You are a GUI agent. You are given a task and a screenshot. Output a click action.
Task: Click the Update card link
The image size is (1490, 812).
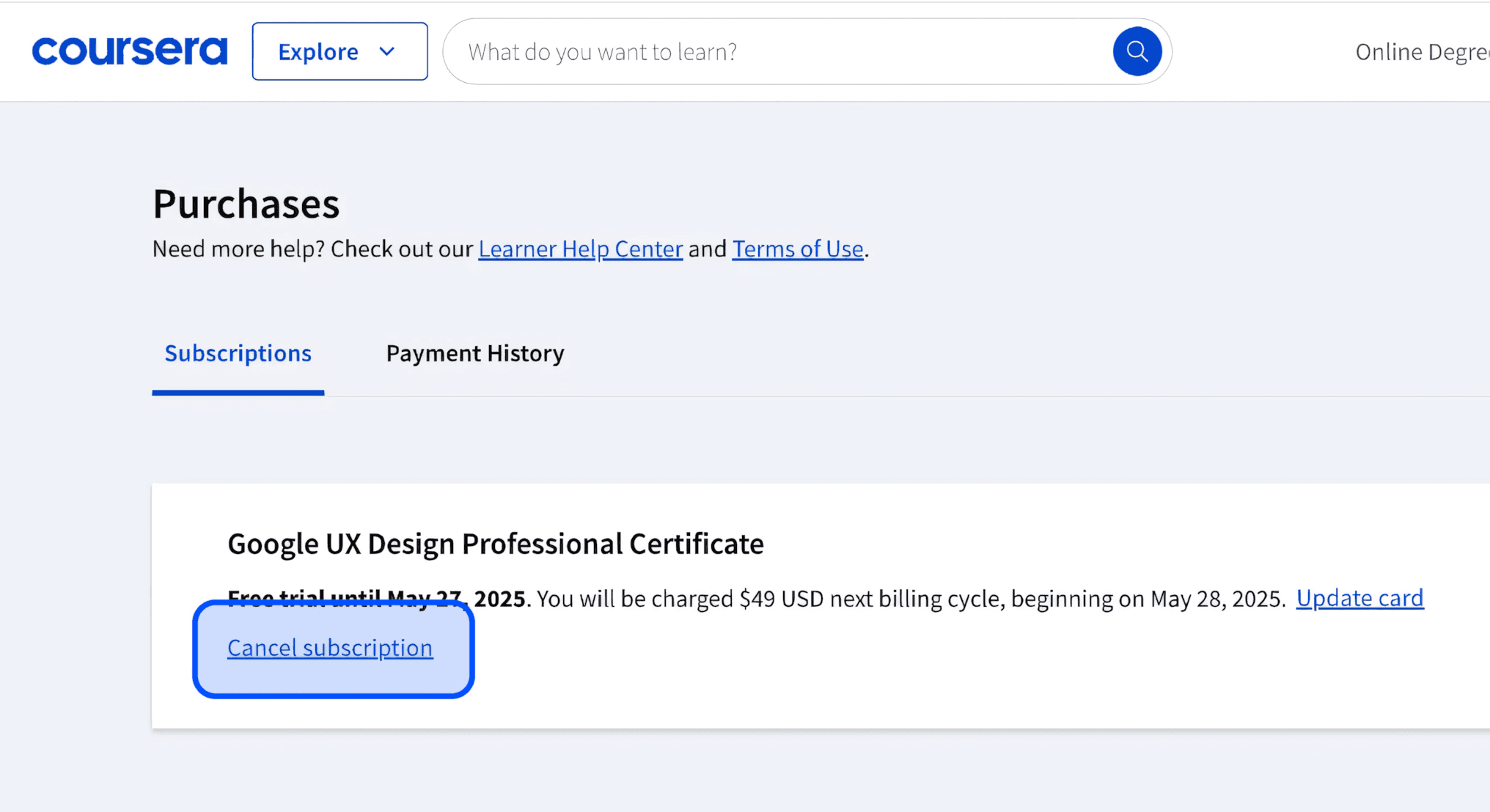tap(1359, 598)
